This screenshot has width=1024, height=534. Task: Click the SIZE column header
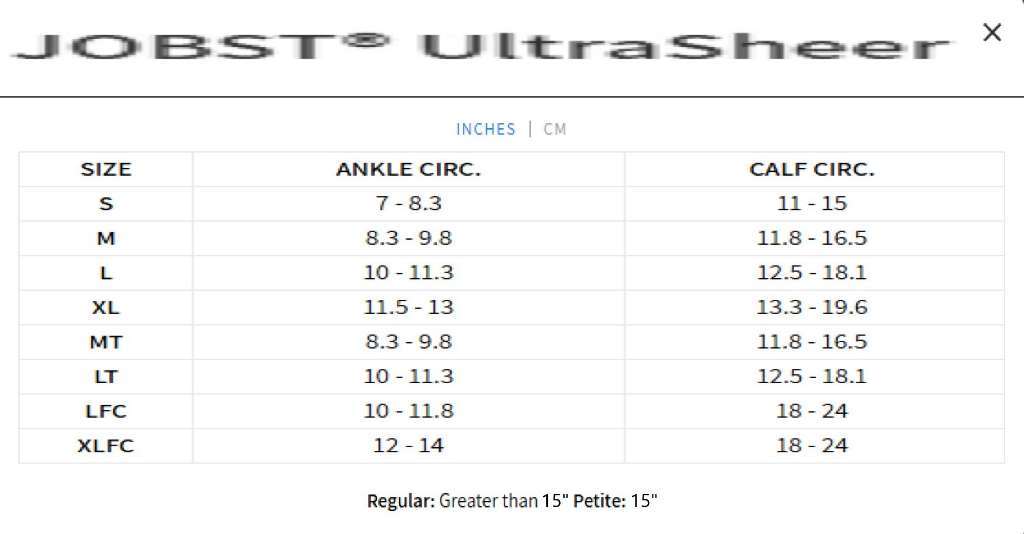pos(106,170)
